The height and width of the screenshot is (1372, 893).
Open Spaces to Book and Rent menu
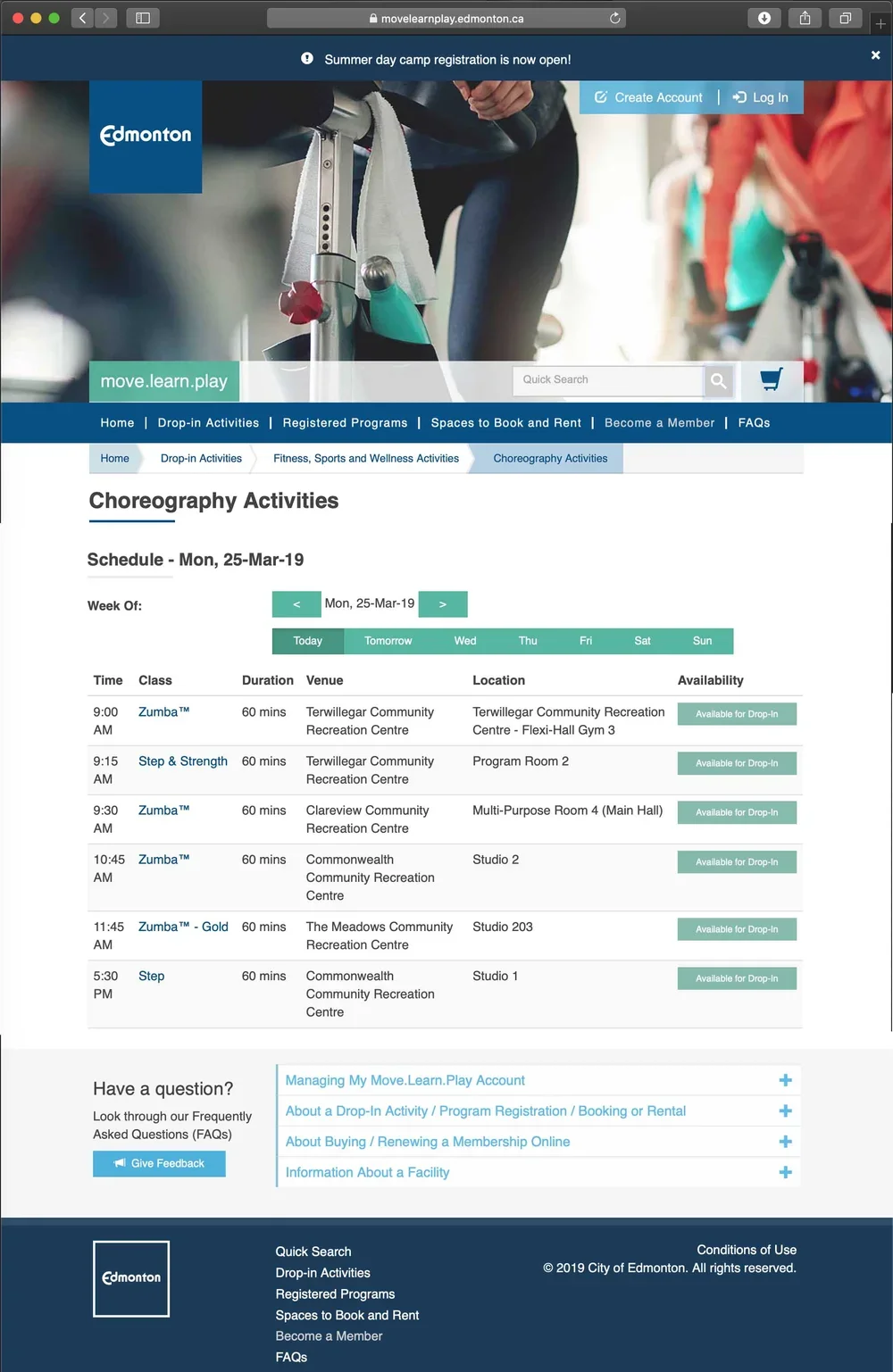(505, 423)
